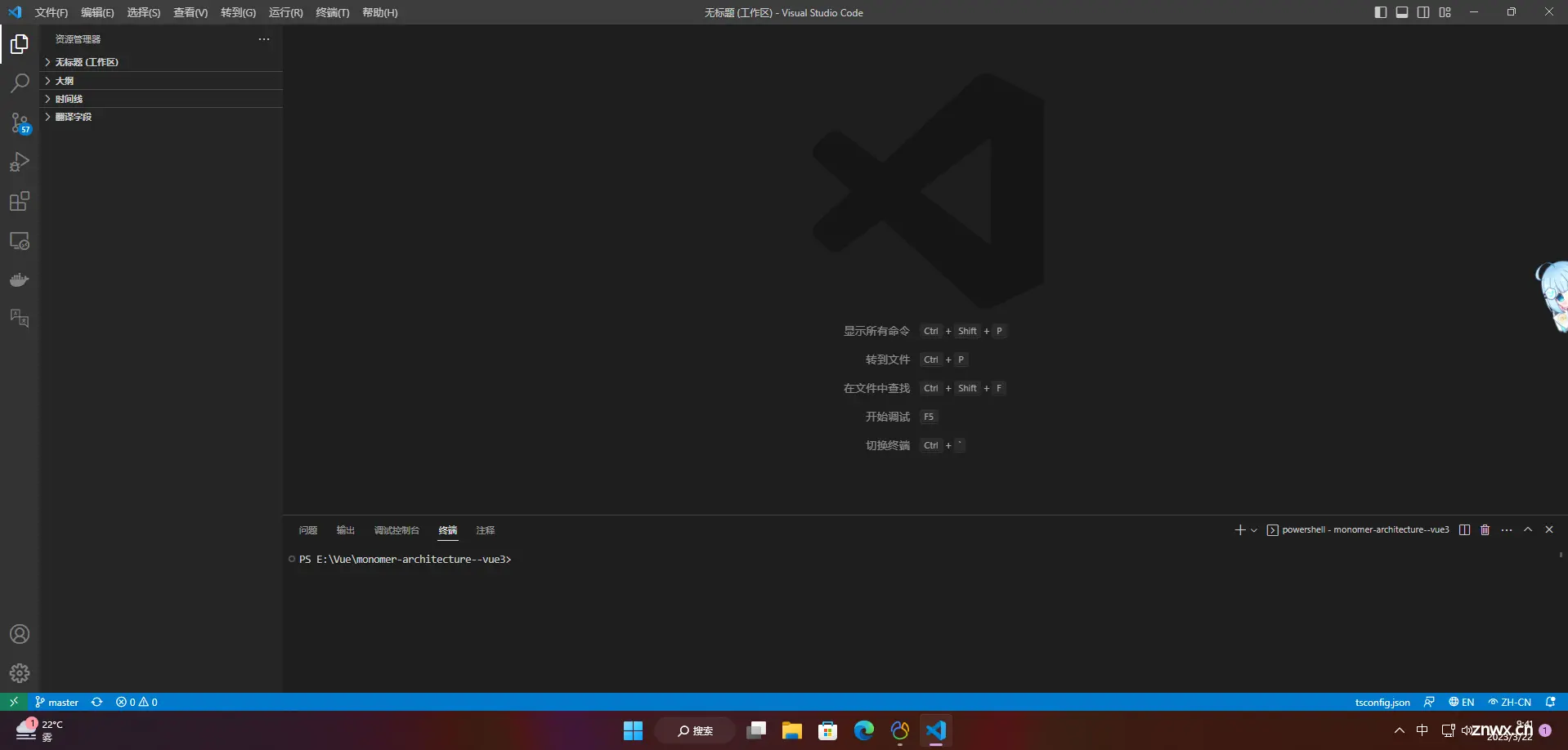Close the terminal panel

pyautogui.click(x=1549, y=530)
